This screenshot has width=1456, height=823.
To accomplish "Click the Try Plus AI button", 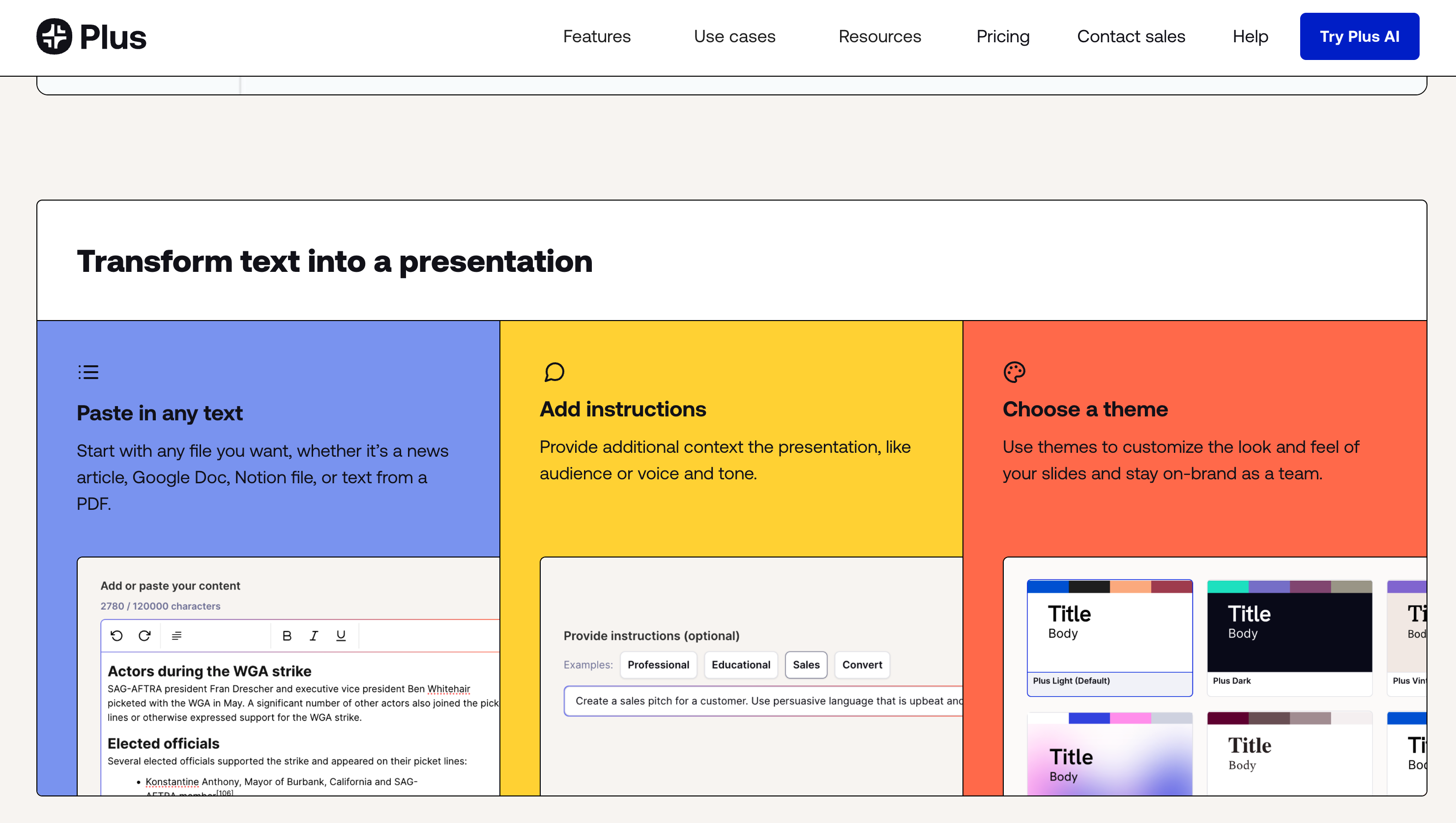I will point(1359,36).
